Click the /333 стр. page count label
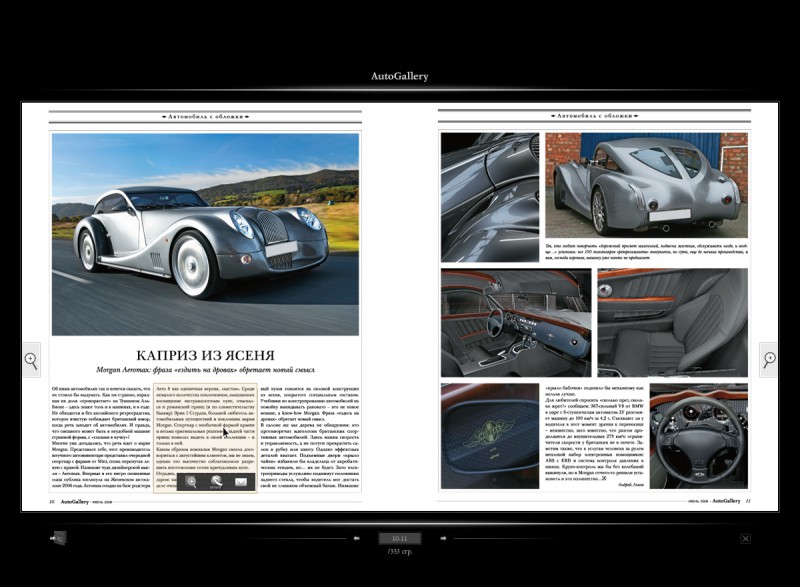 pyautogui.click(x=400, y=551)
